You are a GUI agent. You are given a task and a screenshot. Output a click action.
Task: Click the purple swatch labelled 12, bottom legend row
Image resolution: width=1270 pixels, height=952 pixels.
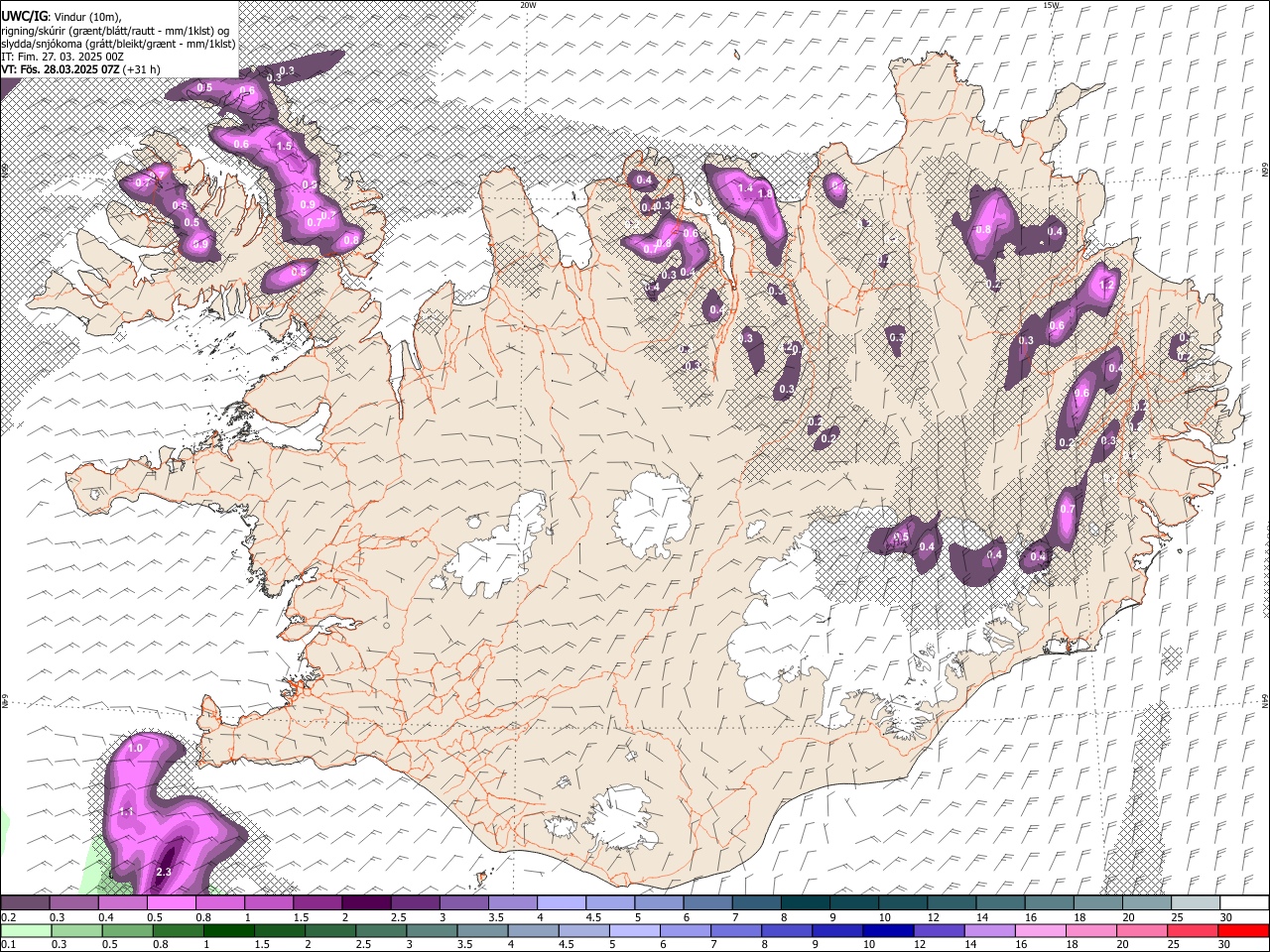(x=938, y=930)
